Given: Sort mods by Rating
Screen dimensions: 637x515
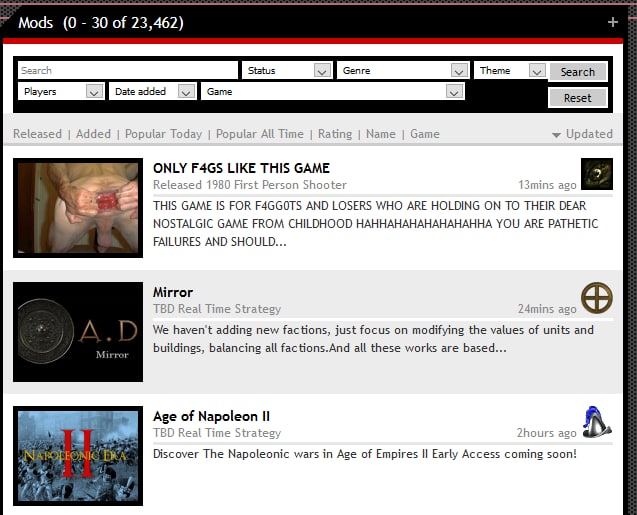Looking at the screenshot, I should (x=335, y=134).
